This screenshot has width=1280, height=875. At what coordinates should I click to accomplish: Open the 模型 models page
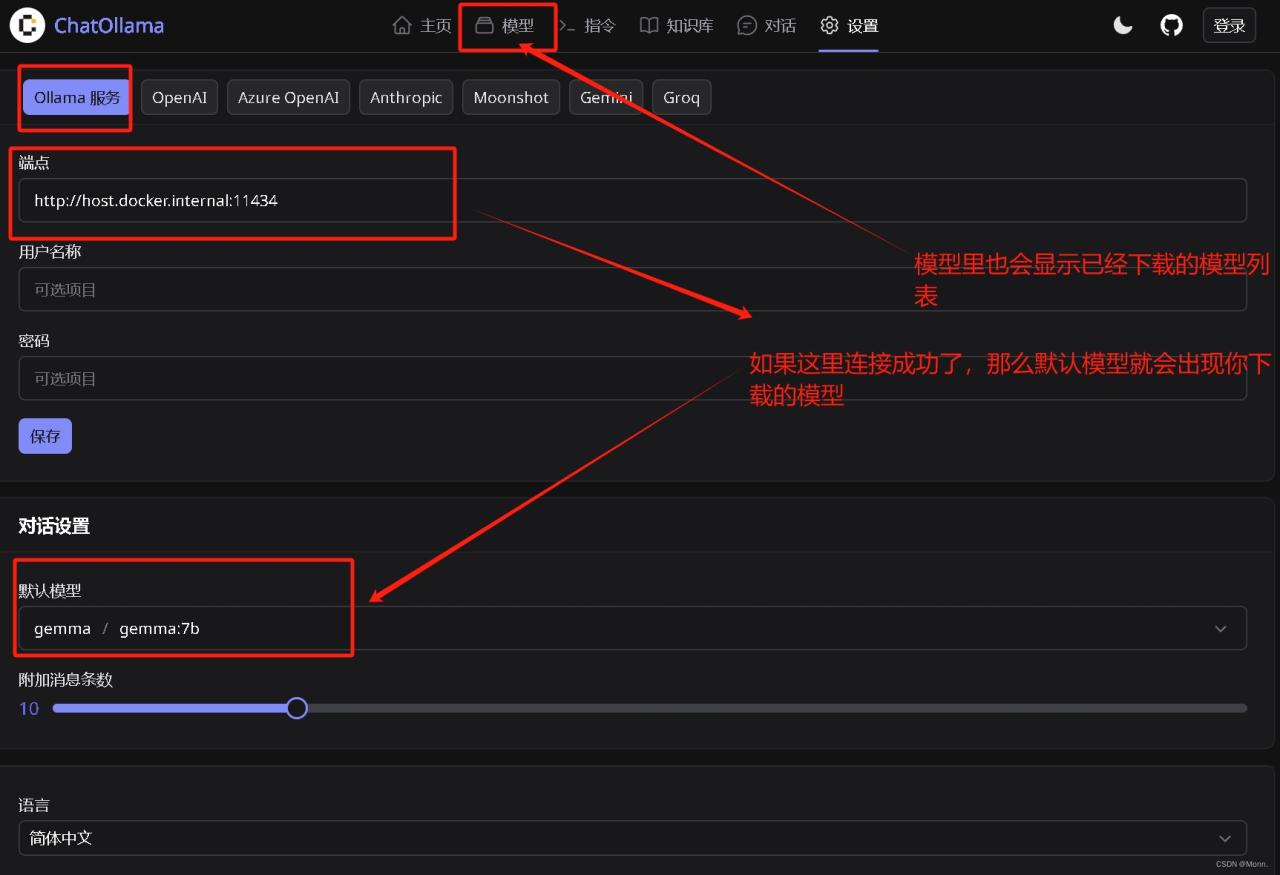pos(505,26)
